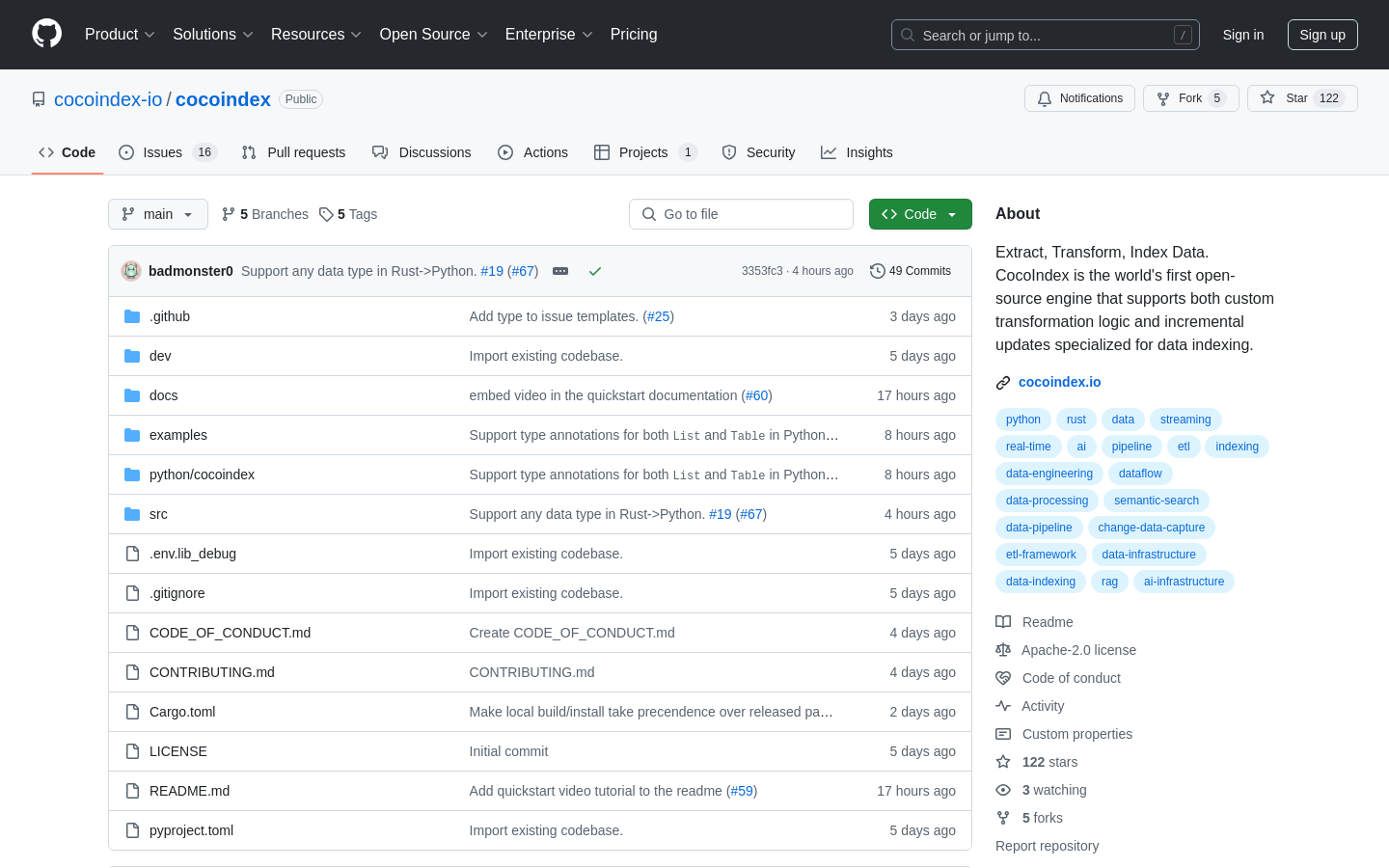
Task: Switch to the Security tab
Action: pos(758,152)
